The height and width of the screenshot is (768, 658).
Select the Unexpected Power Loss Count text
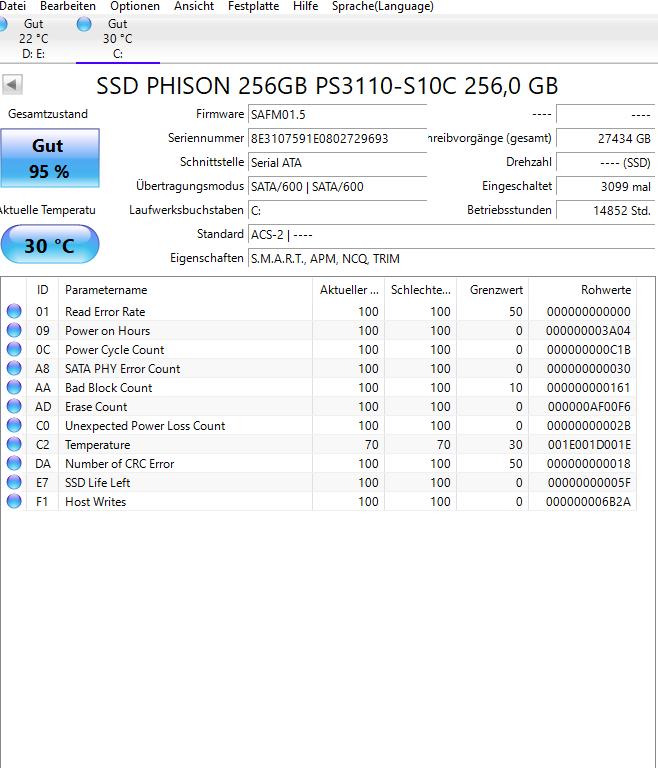tap(145, 426)
